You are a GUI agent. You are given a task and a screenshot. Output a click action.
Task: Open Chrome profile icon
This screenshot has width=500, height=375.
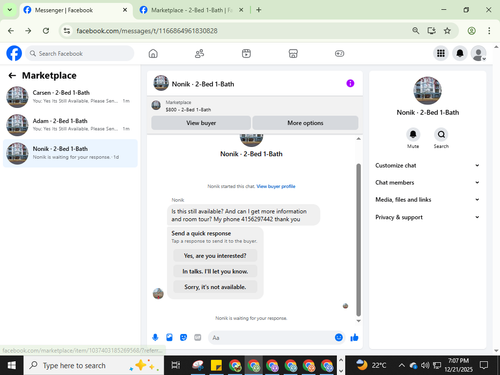[471, 31]
